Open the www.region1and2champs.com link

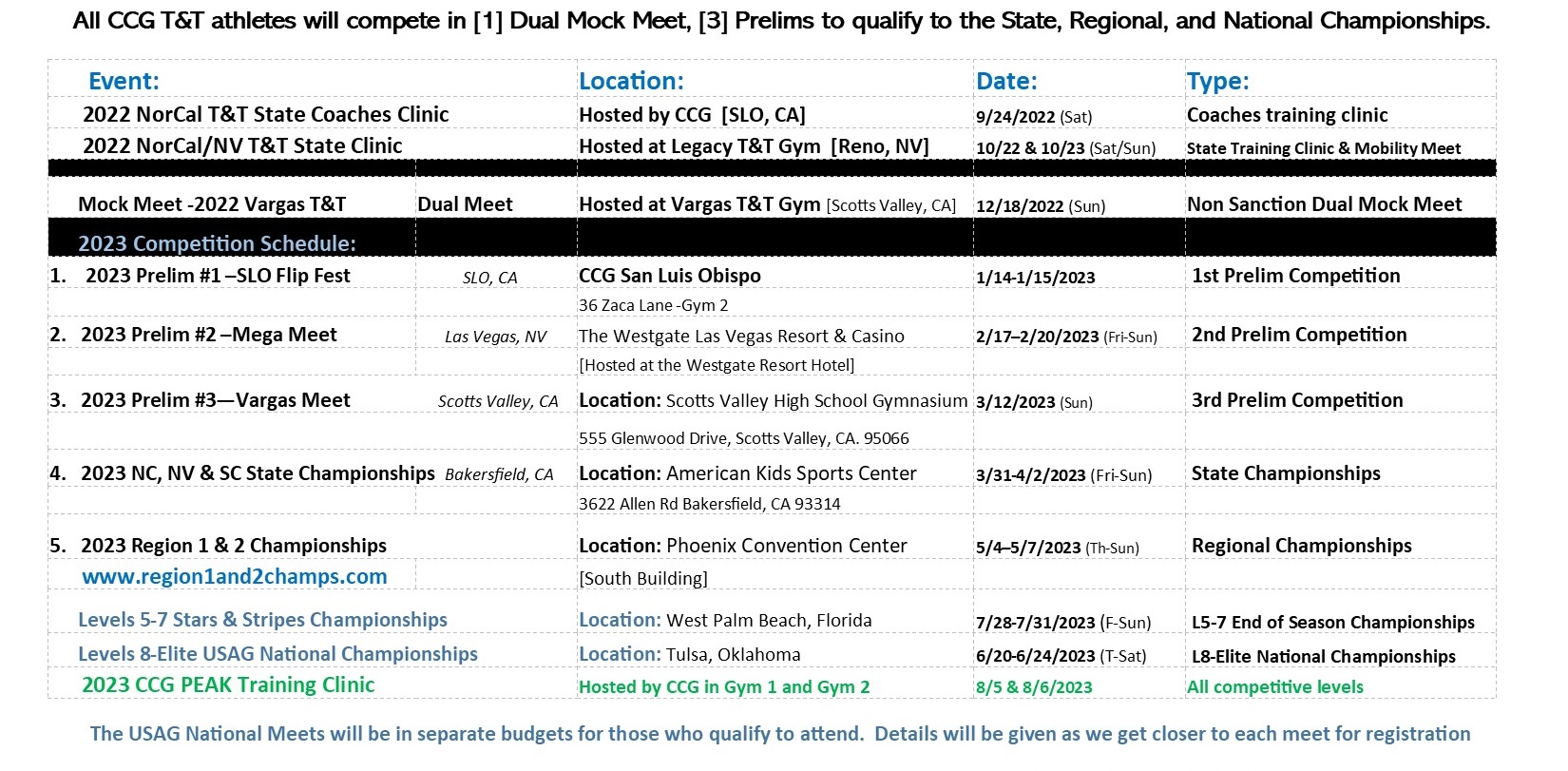(x=235, y=576)
